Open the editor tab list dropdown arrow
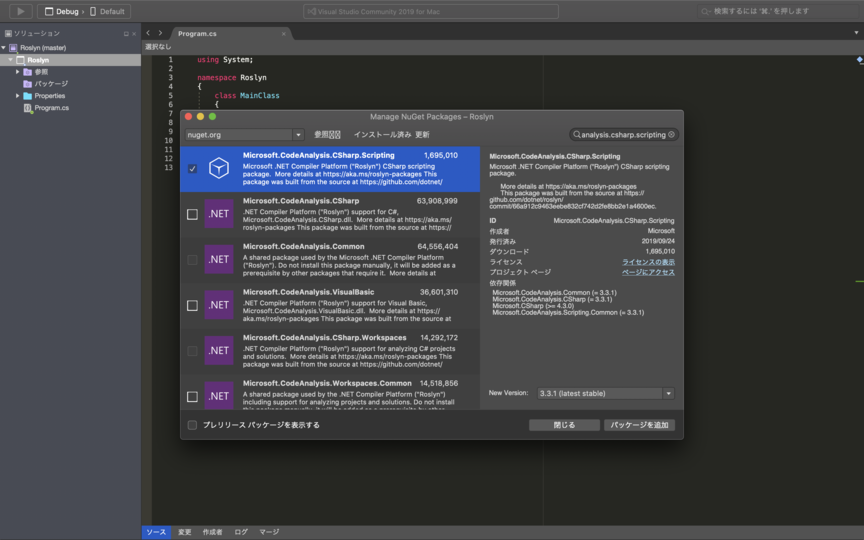Viewport: 864px width, 540px height. (x=856, y=33)
